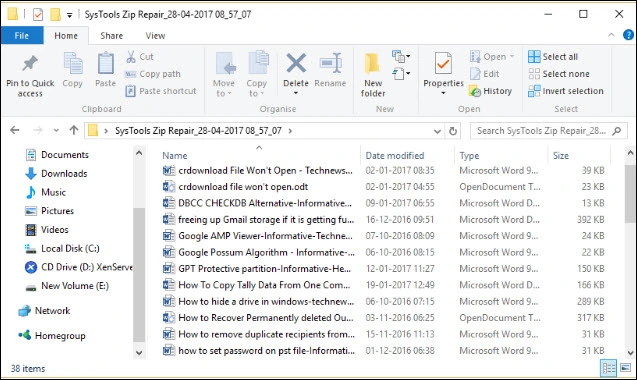This screenshot has width=637, height=380.
Task: Open CD Drive (D:) XenServe
Action: tap(78, 267)
